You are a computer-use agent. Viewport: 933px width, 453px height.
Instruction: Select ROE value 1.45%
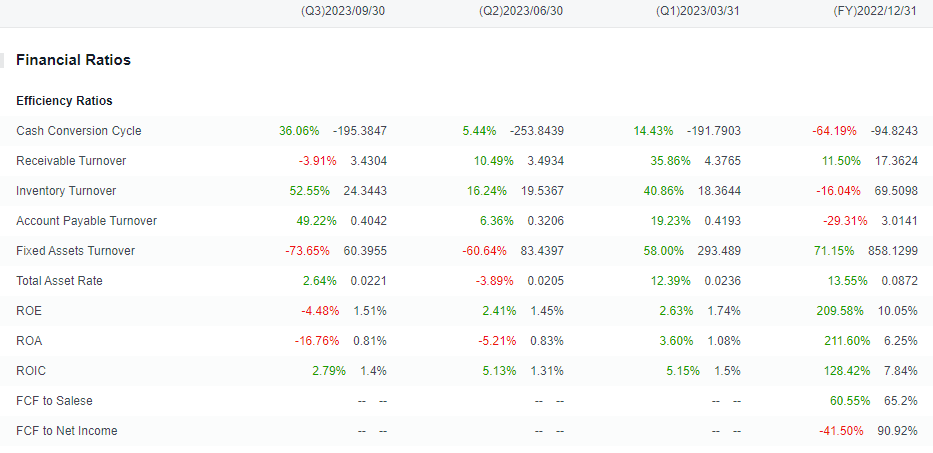tap(546, 311)
